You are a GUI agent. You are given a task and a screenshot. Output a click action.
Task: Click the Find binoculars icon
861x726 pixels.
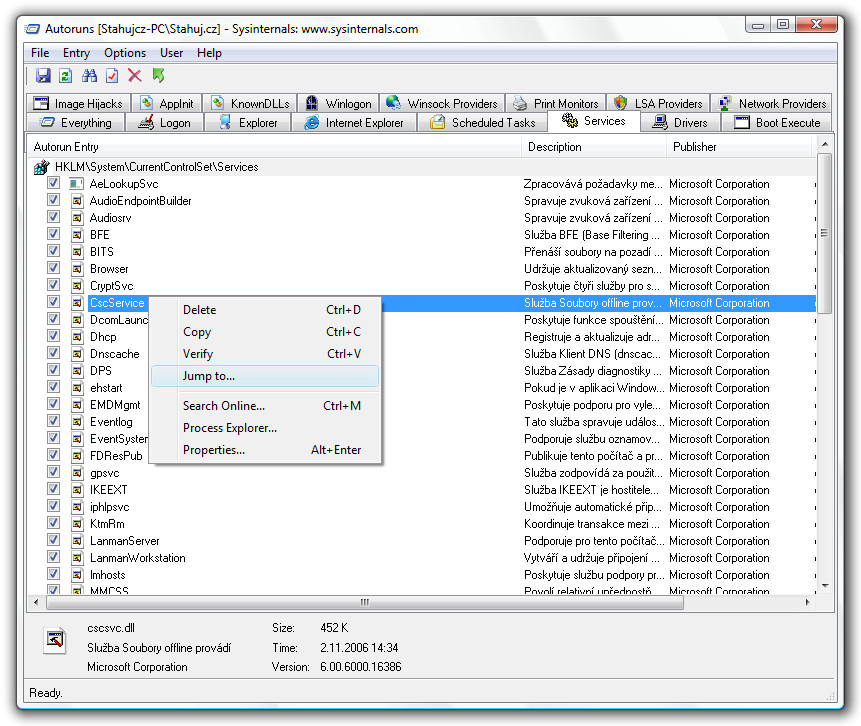pyautogui.click(x=89, y=76)
